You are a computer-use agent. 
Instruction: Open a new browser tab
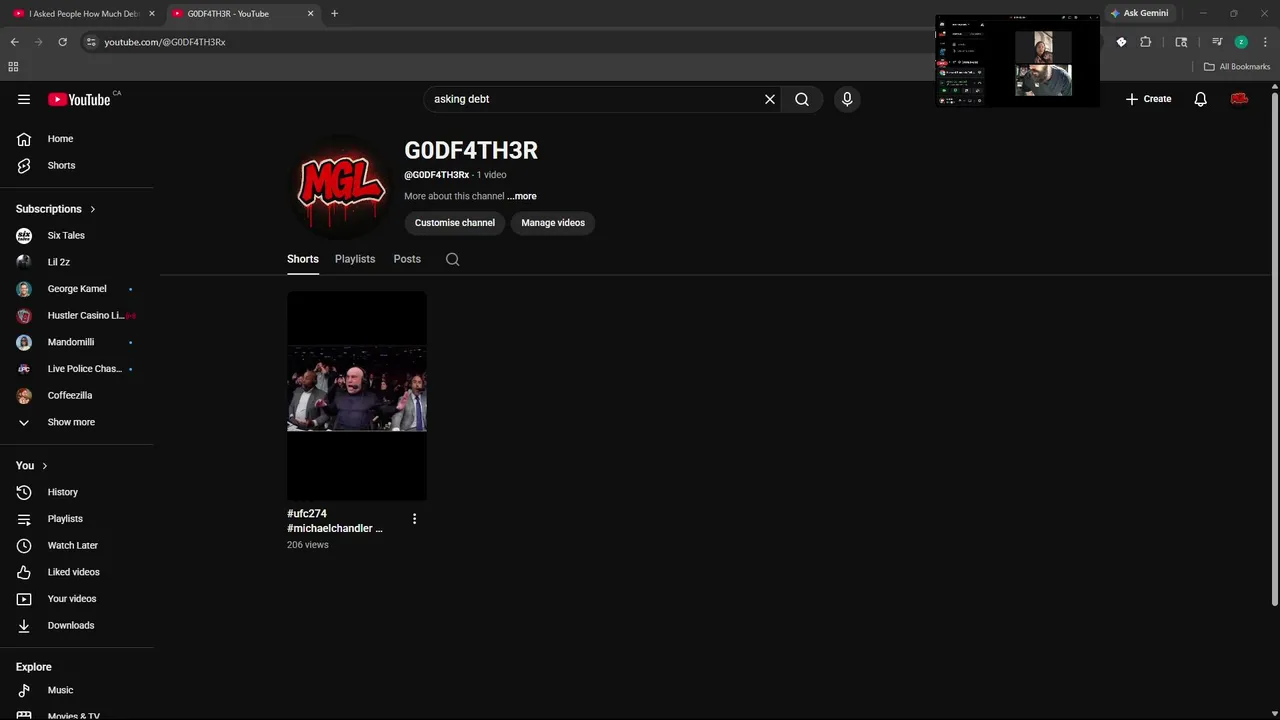[334, 14]
